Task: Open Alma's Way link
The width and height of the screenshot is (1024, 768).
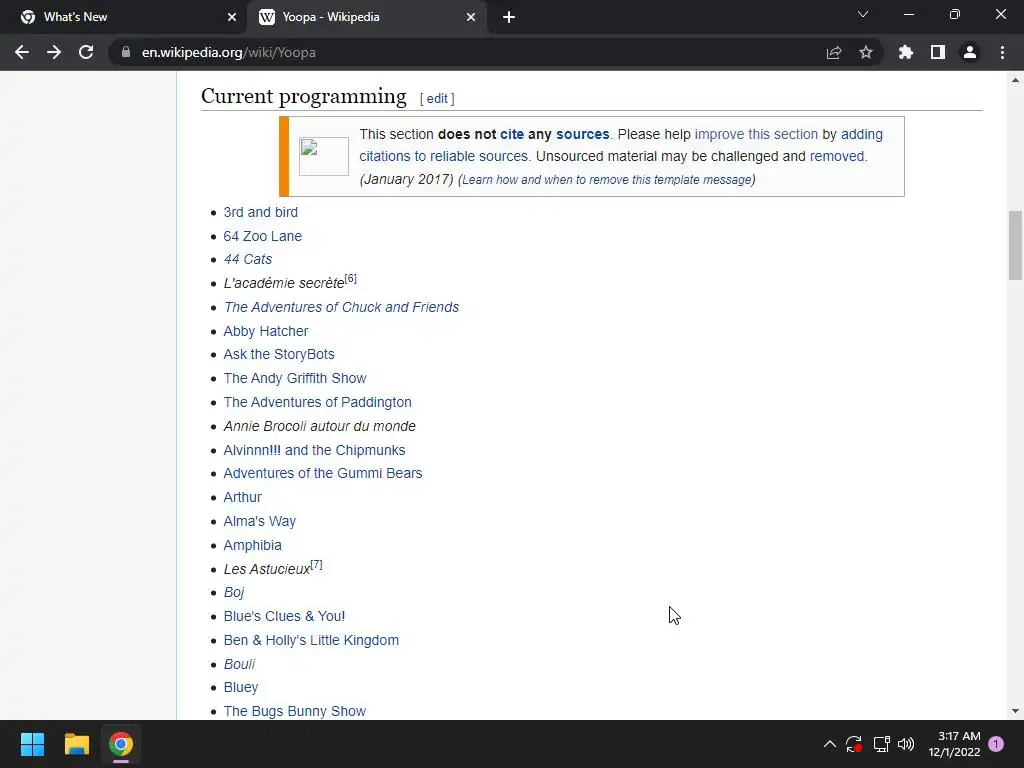Action: coord(259,521)
